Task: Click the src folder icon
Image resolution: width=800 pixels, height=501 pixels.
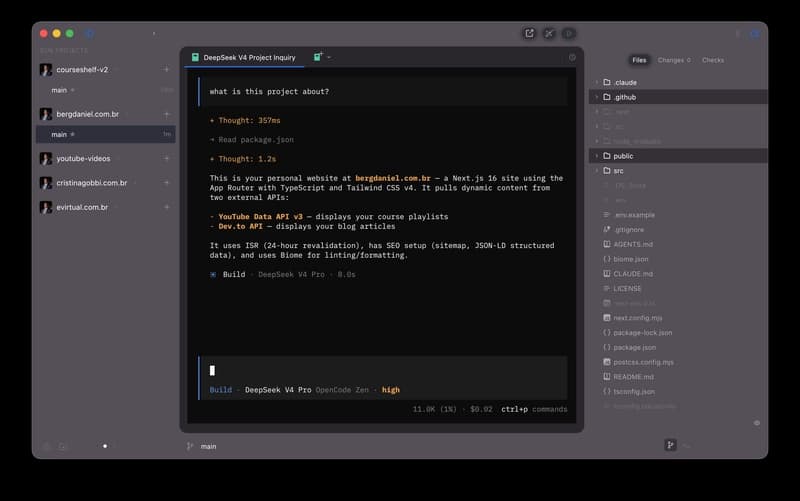Action: [x=607, y=170]
